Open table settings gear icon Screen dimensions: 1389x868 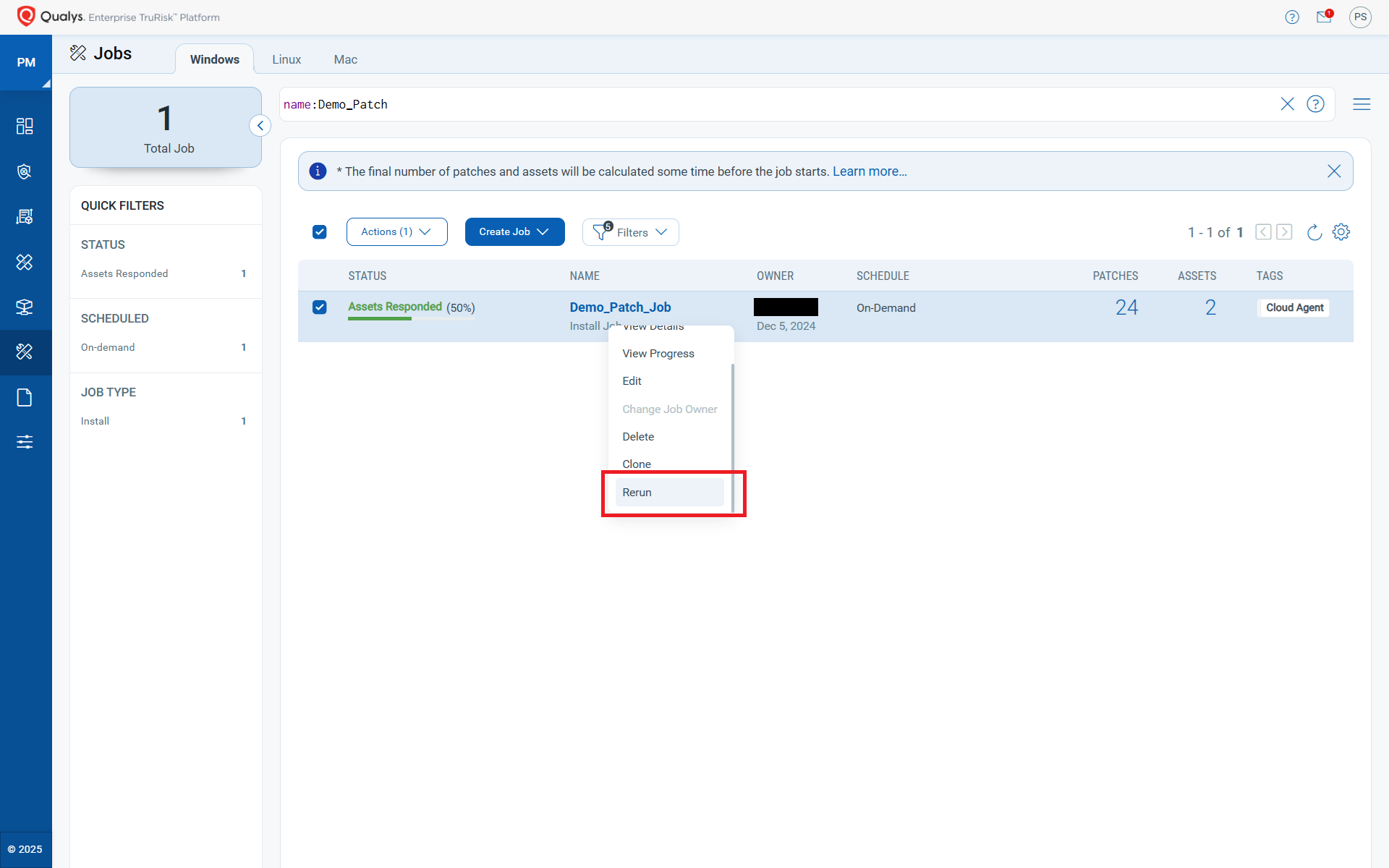1341,232
